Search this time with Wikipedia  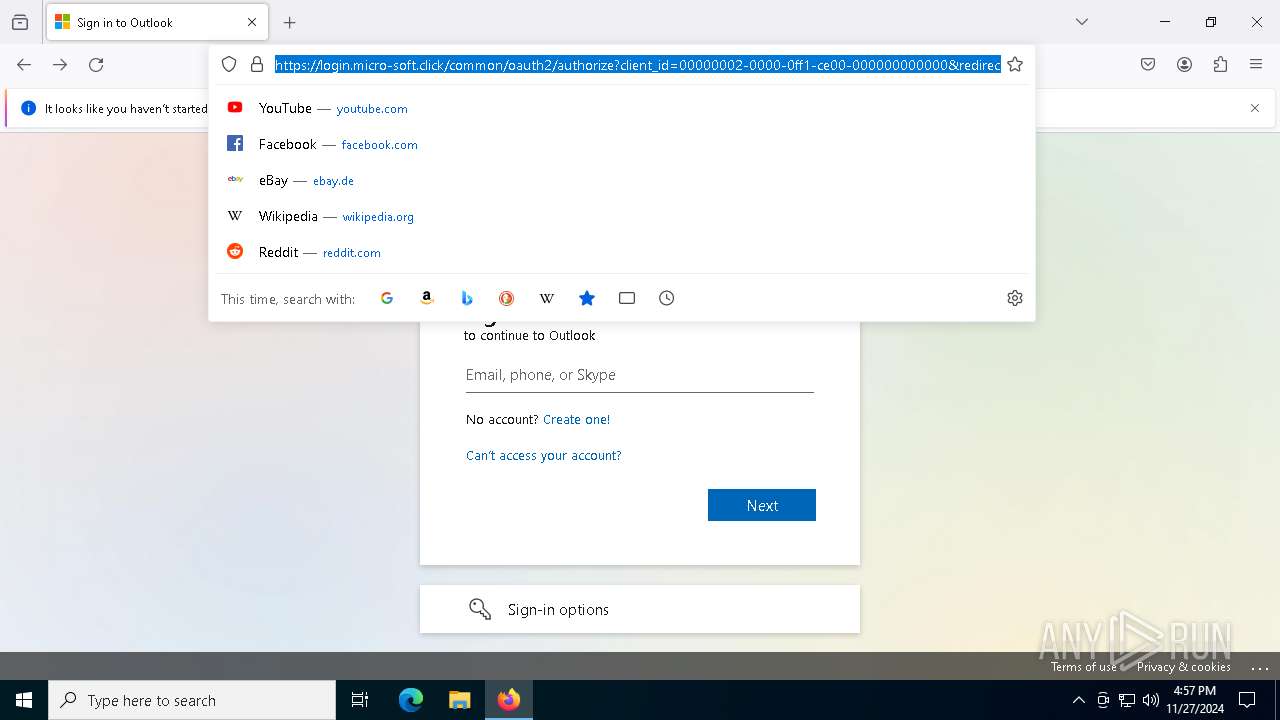click(547, 298)
